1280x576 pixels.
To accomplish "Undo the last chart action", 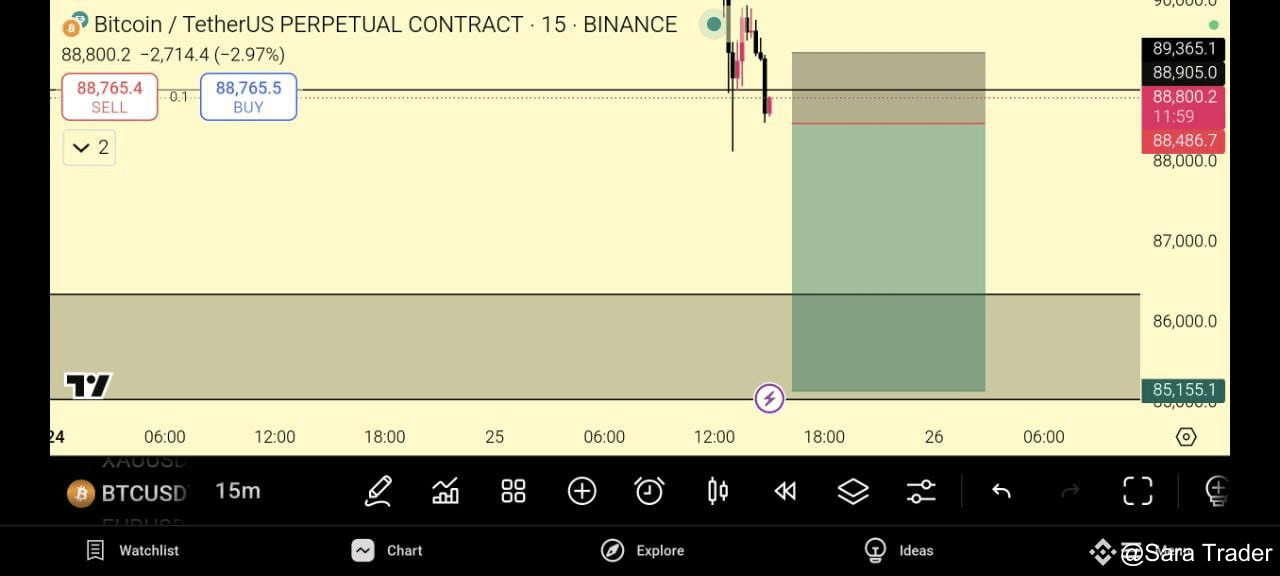I will [x=1001, y=491].
